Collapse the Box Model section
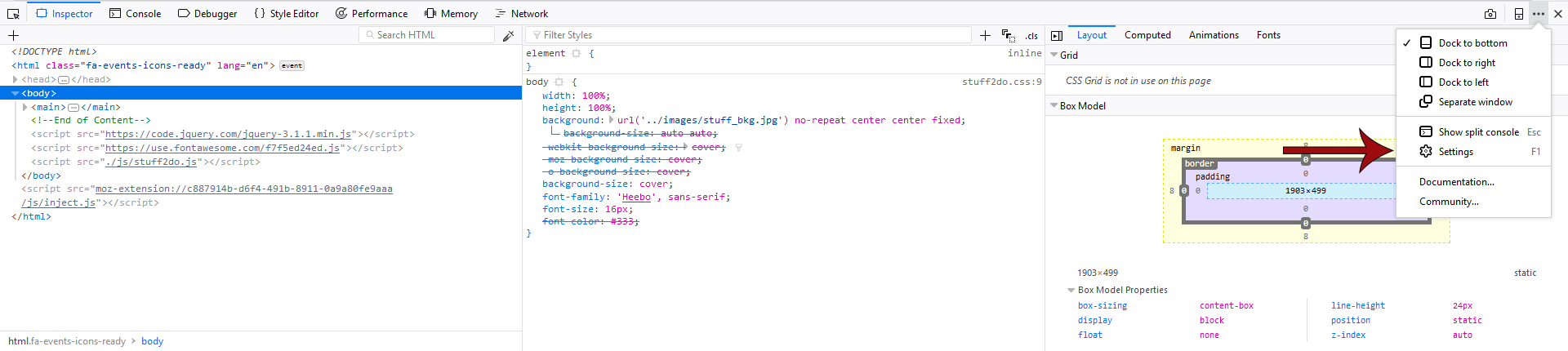The width and height of the screenshot is (1568, 351). pos(1053,106)
